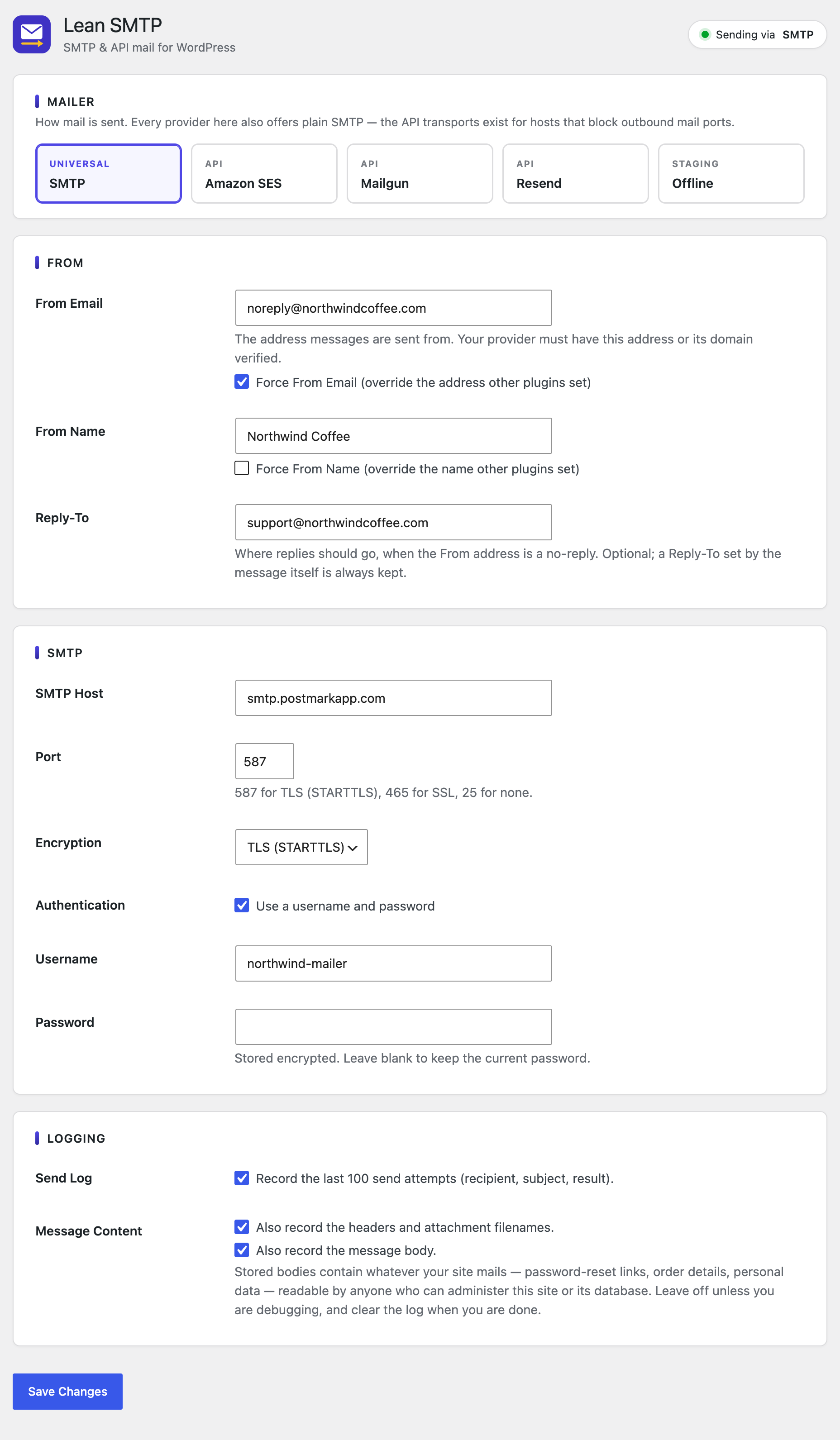Disable Send Log recording checkbox
This screenshot has height=1440, width=840.
click(x=242, y=1178)
